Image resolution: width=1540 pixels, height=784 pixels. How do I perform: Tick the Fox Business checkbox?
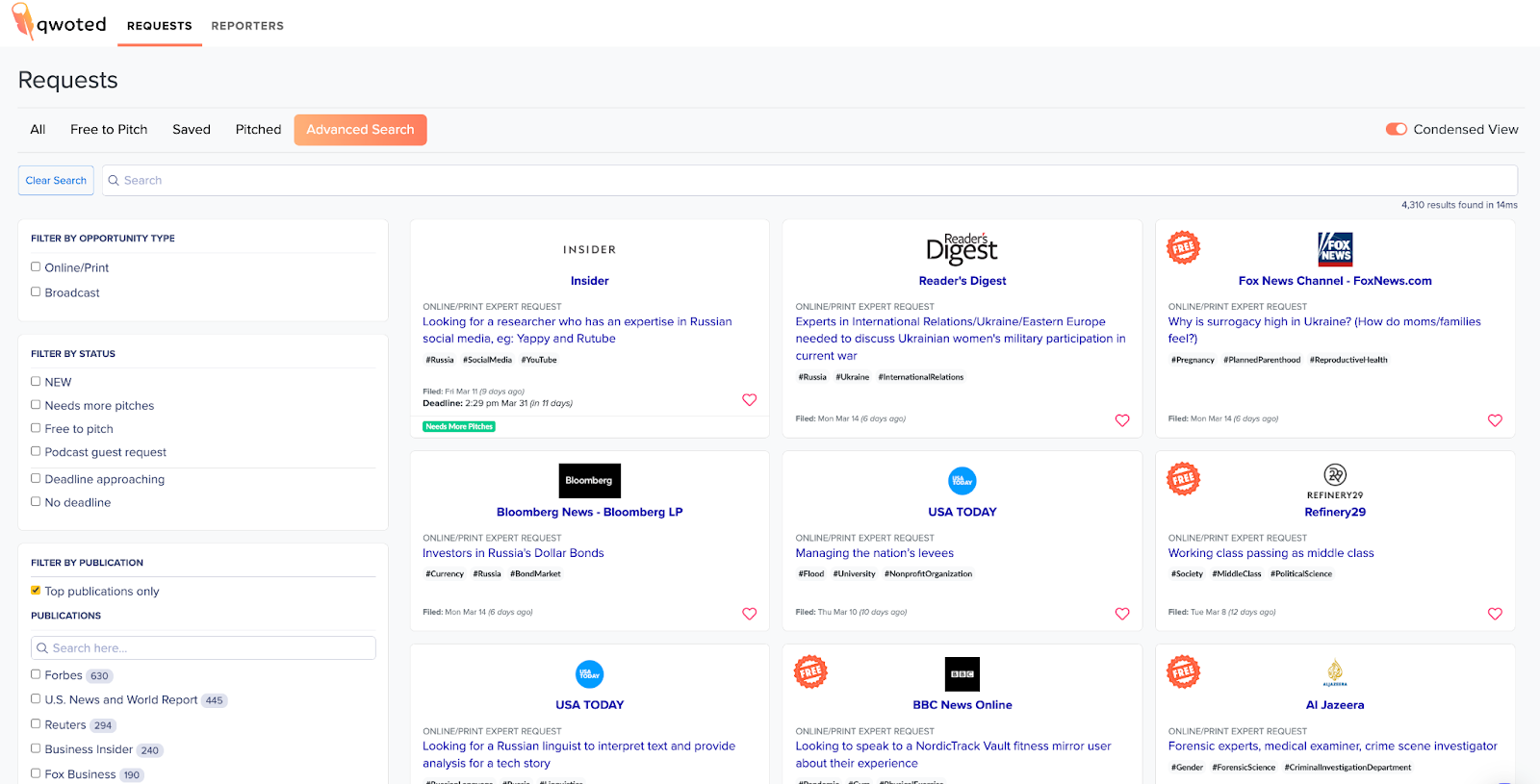(36, 773)
